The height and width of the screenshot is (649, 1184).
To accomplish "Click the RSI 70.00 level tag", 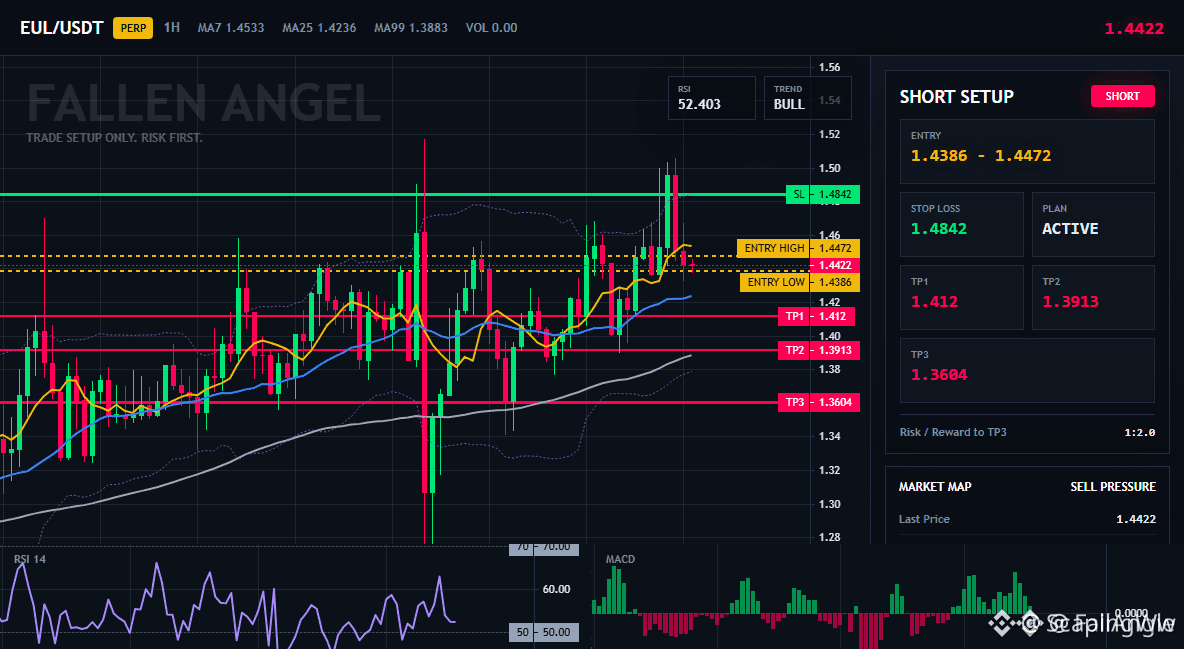I will [x=544, y=548].
